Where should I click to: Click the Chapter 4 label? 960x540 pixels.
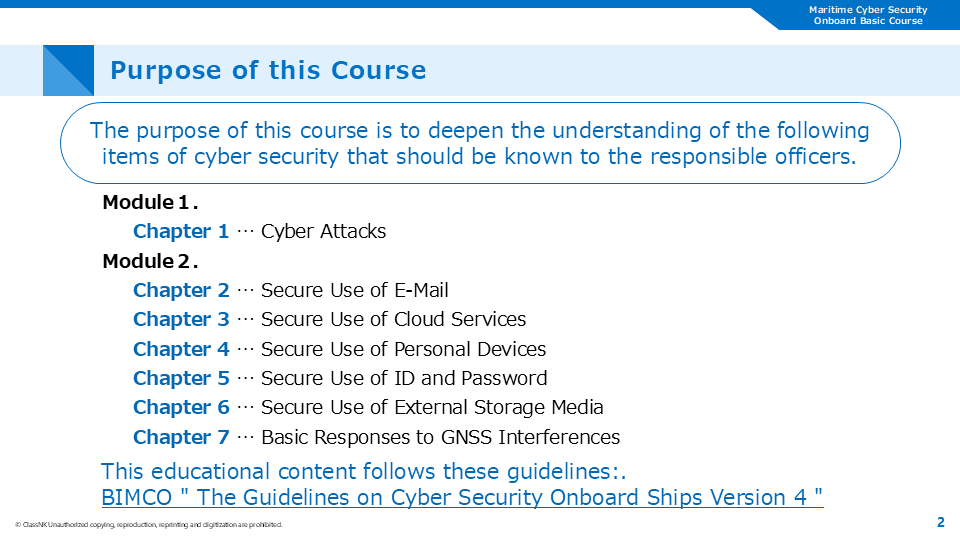[x=181, y=349]
